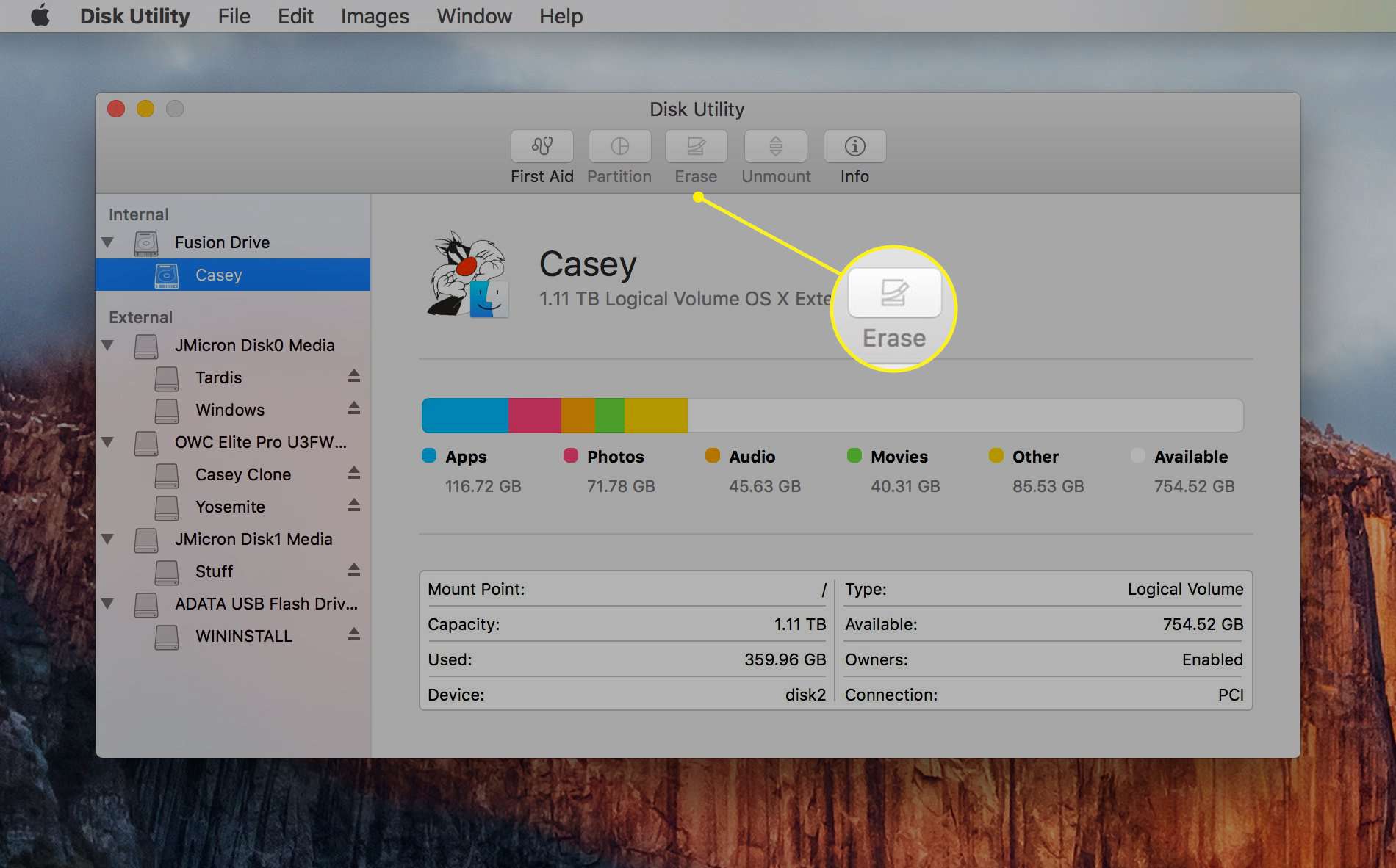This screenshot has height=868, width=1396.
Task: Minimize the Disk Utility window
Action: pos(145,109)
